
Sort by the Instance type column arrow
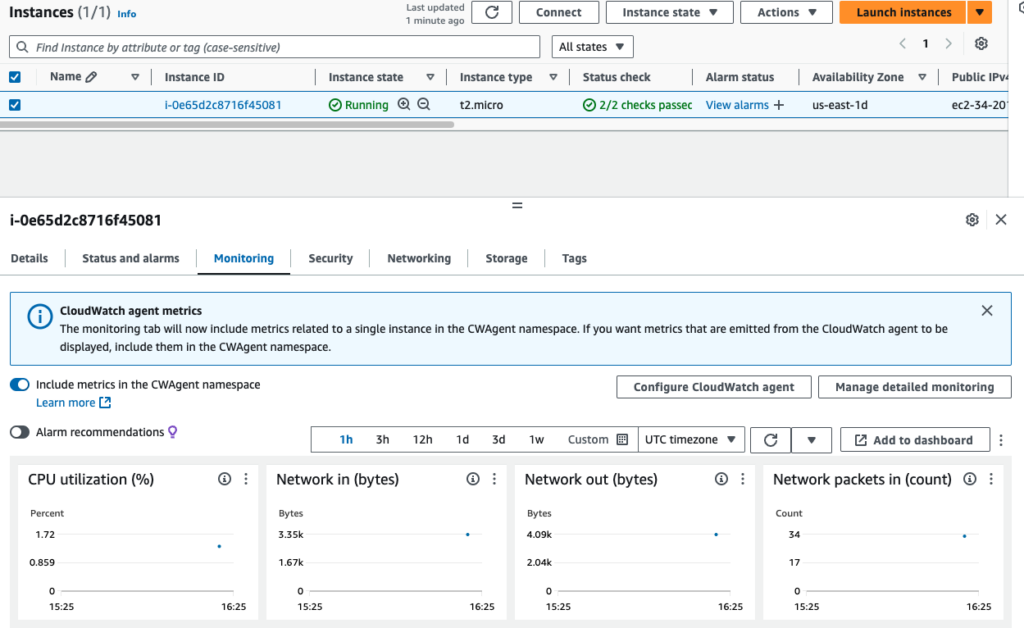pyautogui.click(x=553, y=77)
